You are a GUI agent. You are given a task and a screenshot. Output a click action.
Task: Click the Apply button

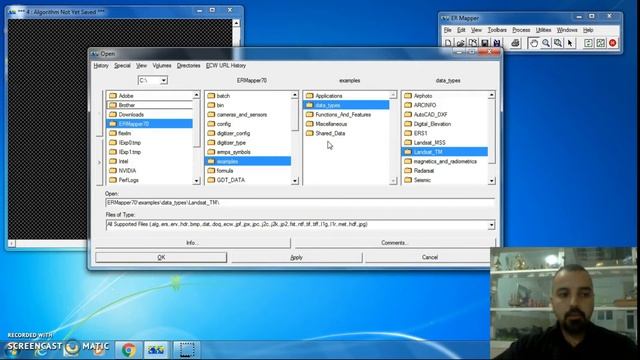click(x=296, y=257)
